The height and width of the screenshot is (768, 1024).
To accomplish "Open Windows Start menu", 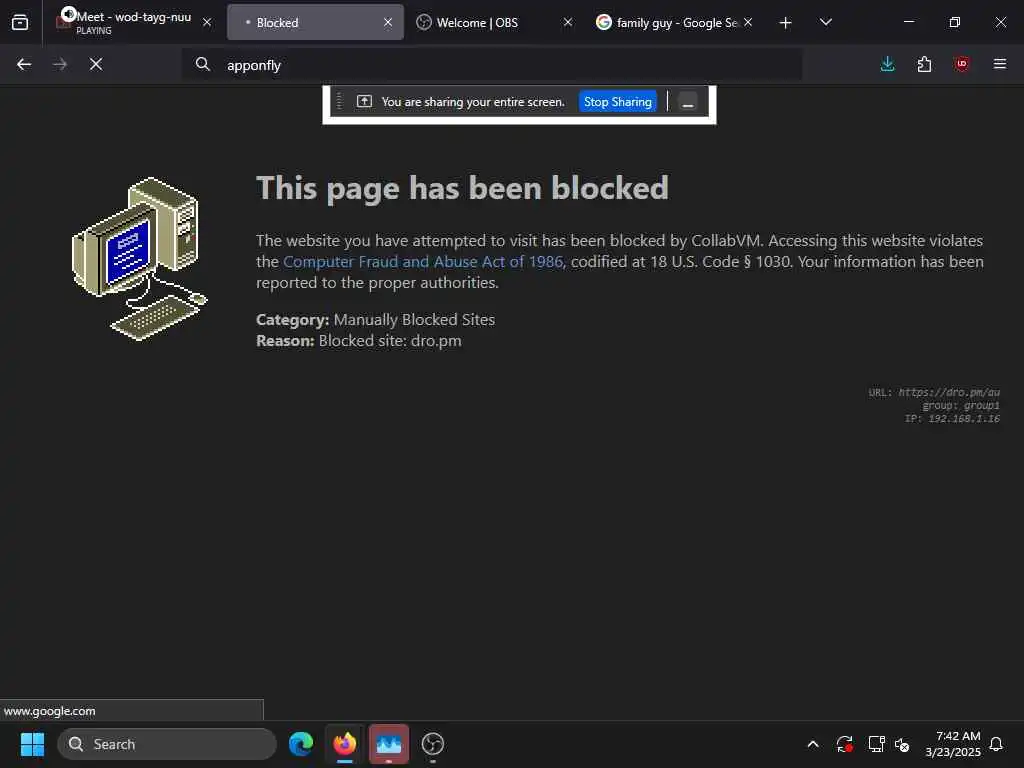I will 32,744.
